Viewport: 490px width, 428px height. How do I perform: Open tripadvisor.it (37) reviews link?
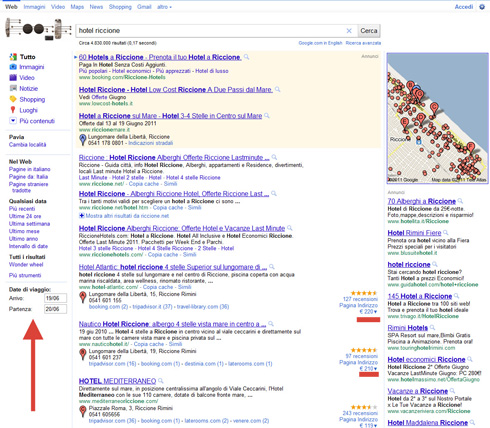(x=152, y=307)
